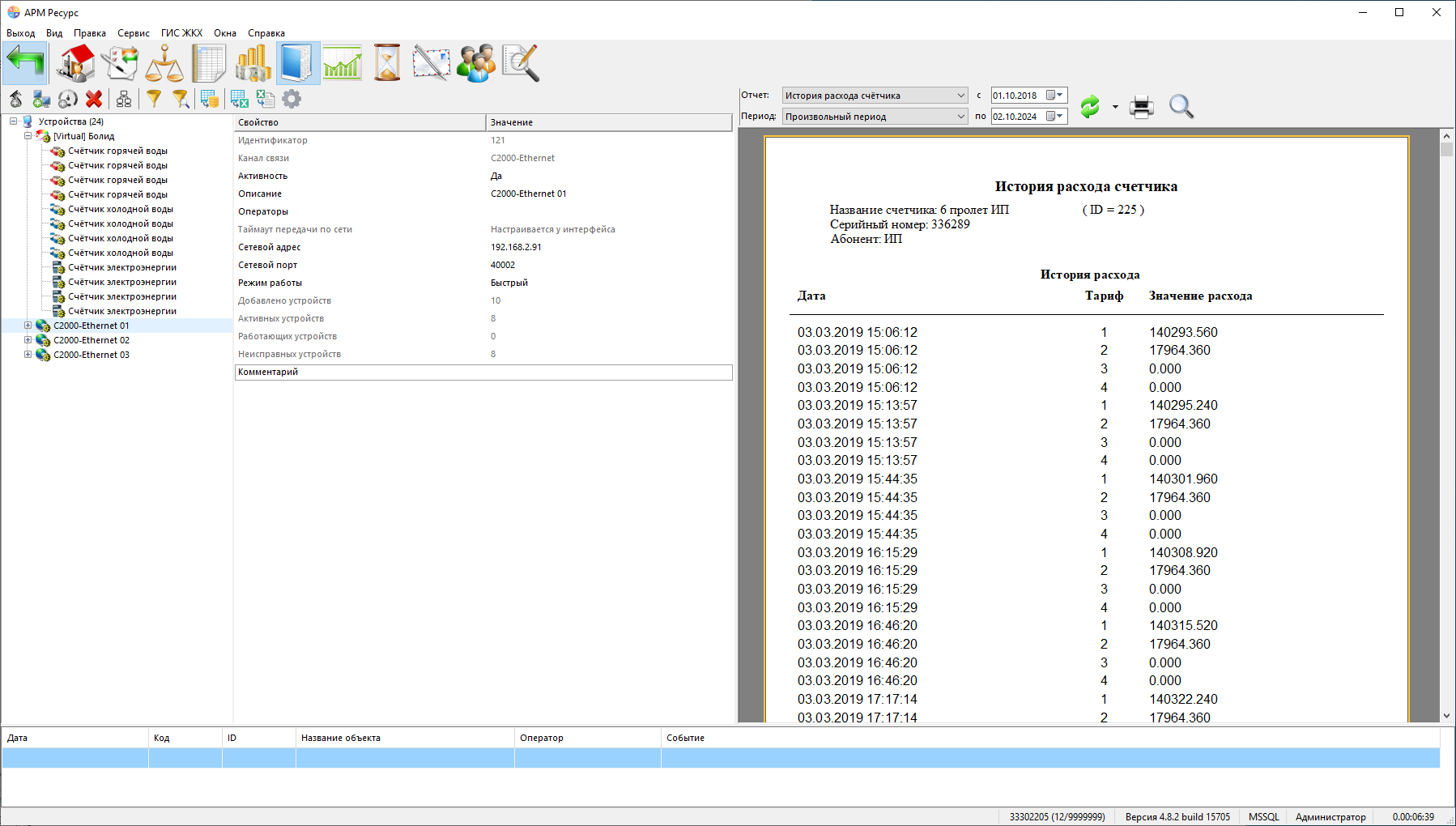The image size is (1456, 826).
Task: Select the [Virtual] Болид tree item
Action: point(84,136)
